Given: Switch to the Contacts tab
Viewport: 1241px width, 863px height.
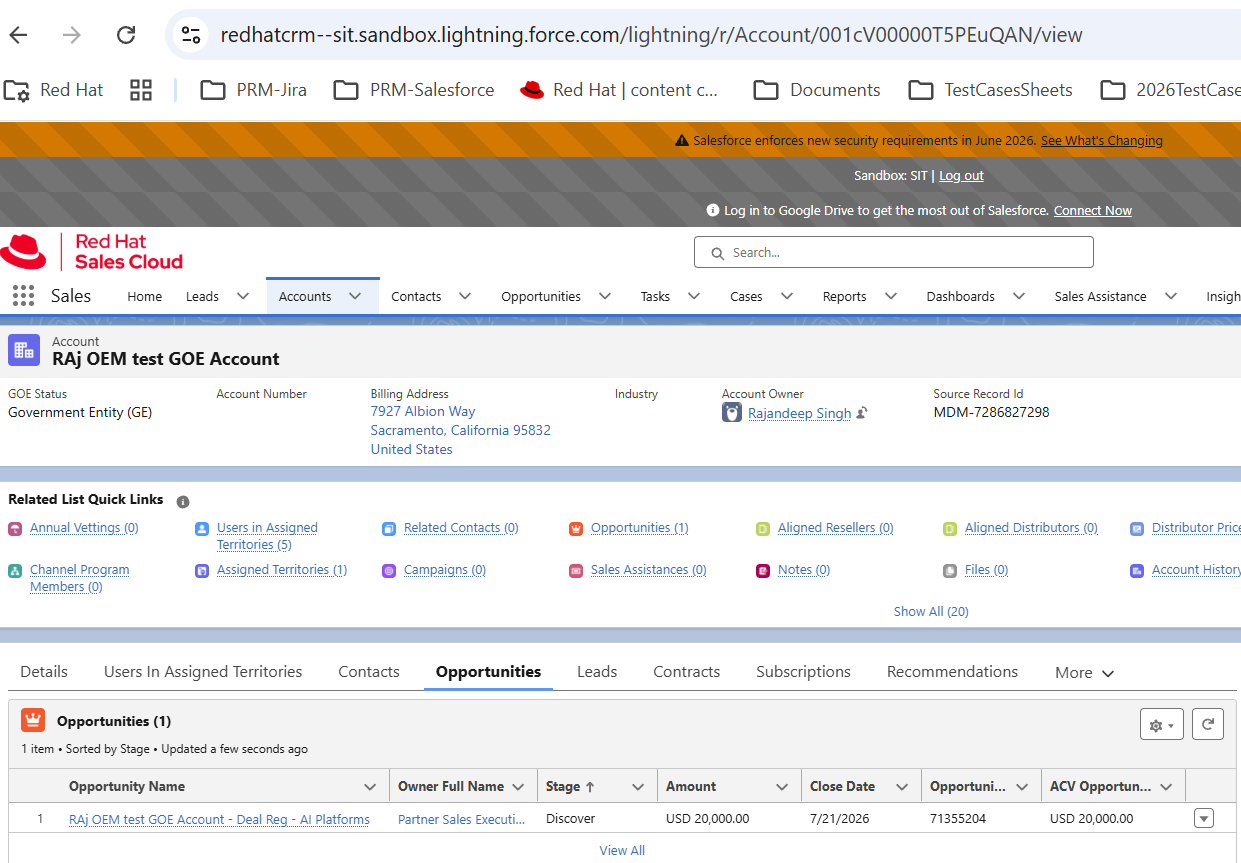Looking at the screenshot, I should click(369, 672).
